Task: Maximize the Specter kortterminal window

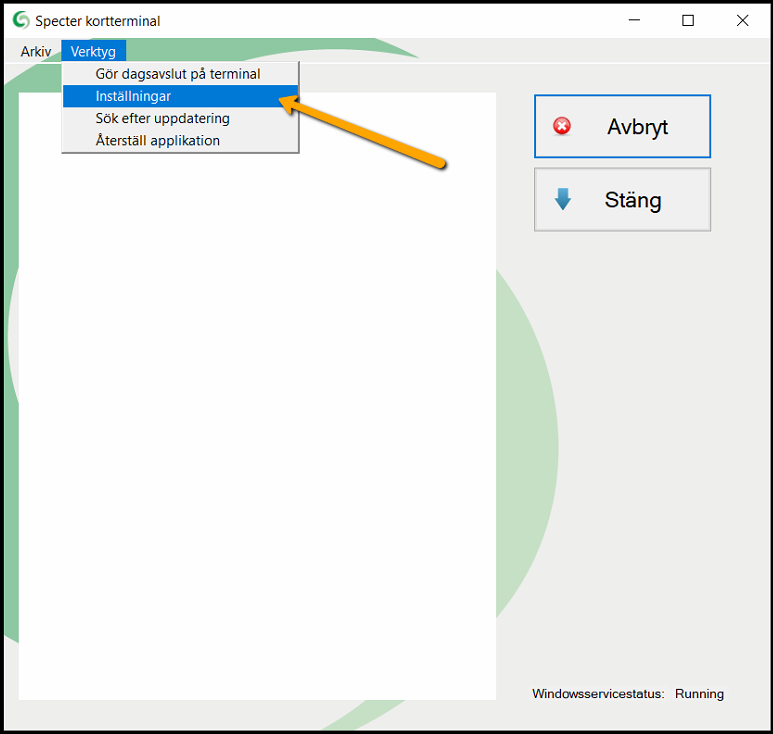Action: coord(688,21)
